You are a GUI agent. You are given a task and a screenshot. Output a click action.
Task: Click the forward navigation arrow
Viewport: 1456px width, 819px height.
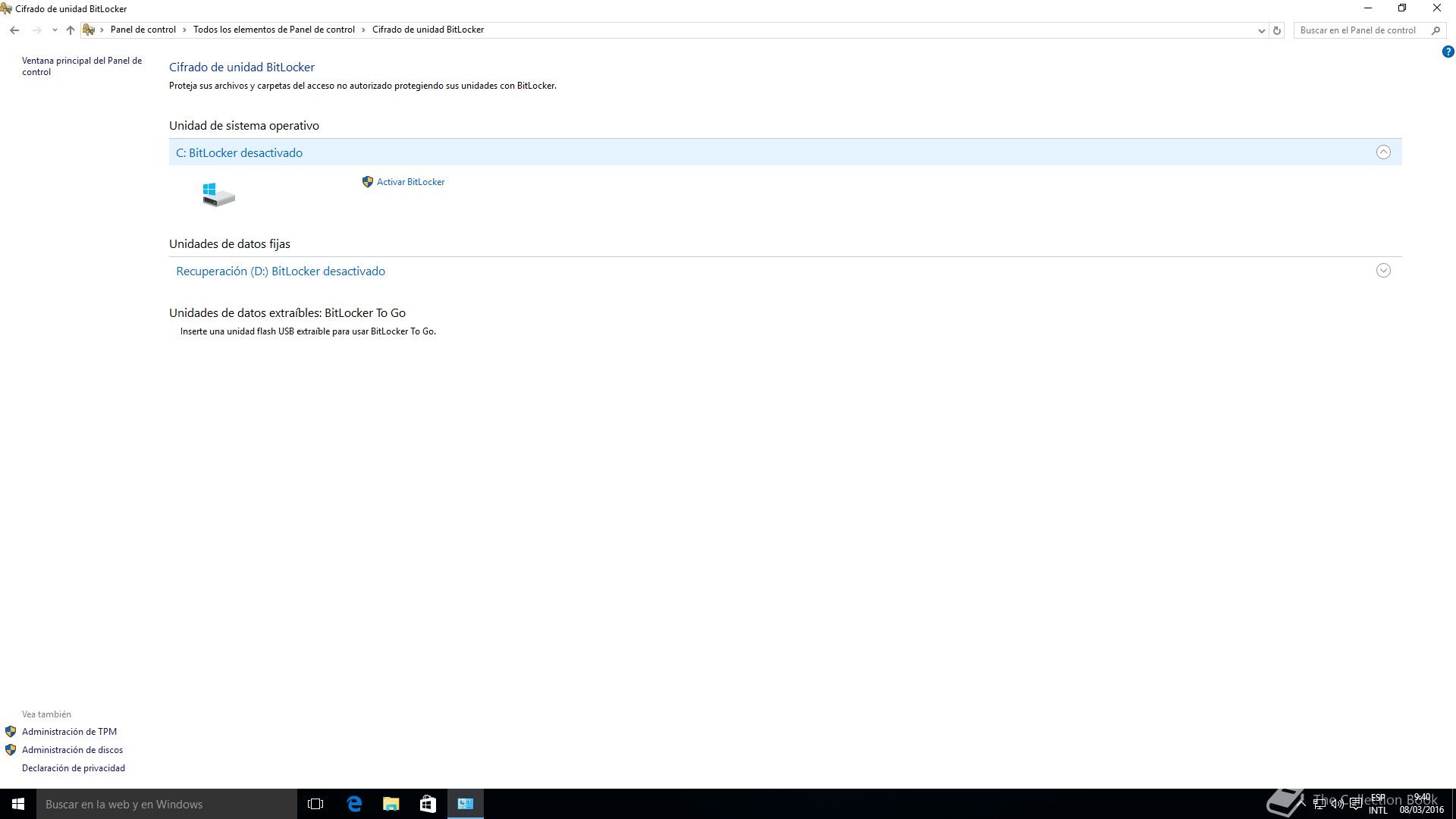point(36,30)
